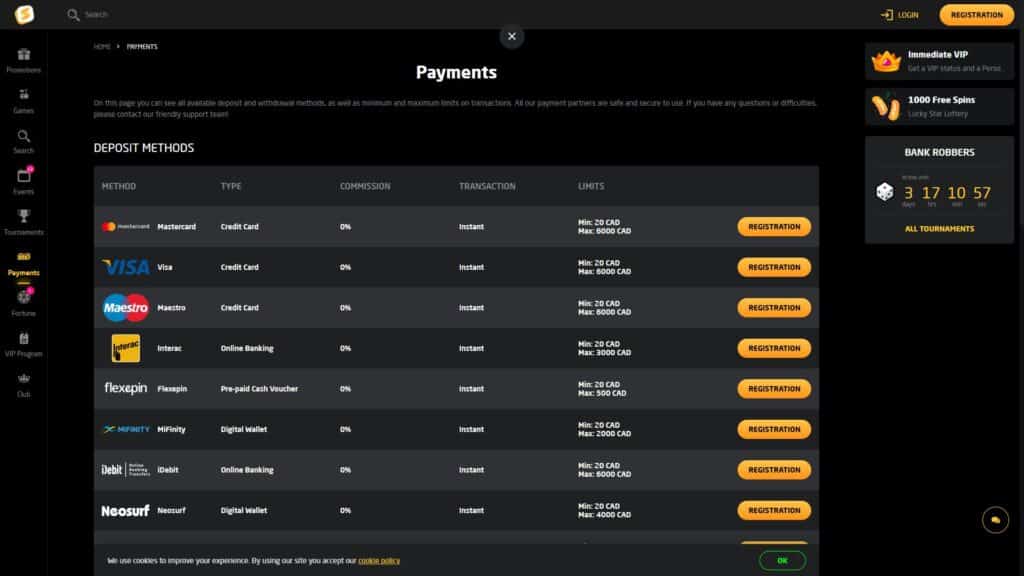Click the Mastercard logo
This screenshot has height=576, width=1024.
click(126, 227)
